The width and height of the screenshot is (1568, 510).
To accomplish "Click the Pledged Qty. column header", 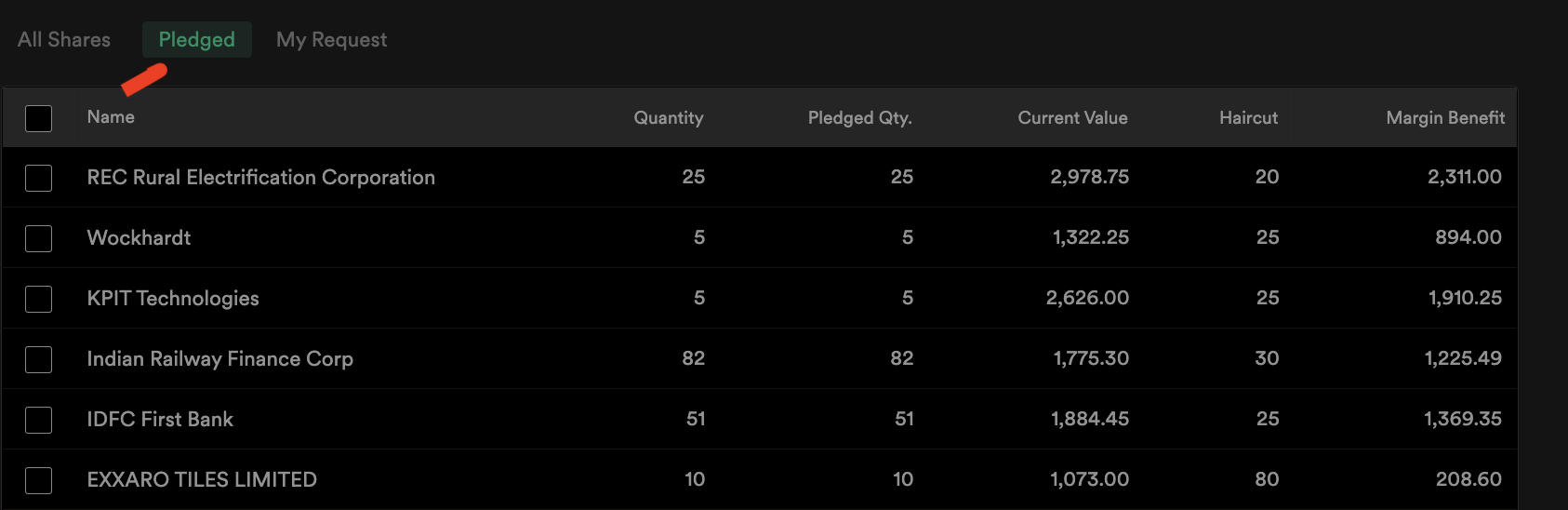I will [859, 117].
